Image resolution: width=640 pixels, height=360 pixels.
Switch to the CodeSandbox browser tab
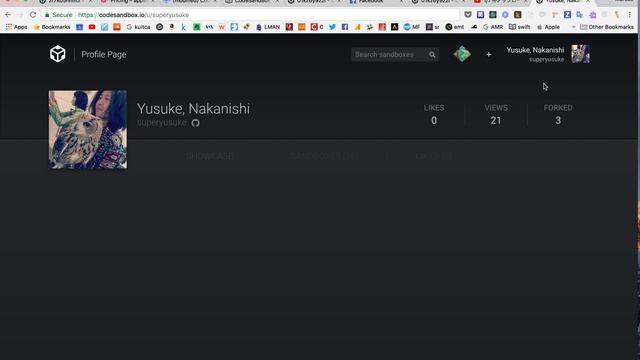[x=252, y=2]
